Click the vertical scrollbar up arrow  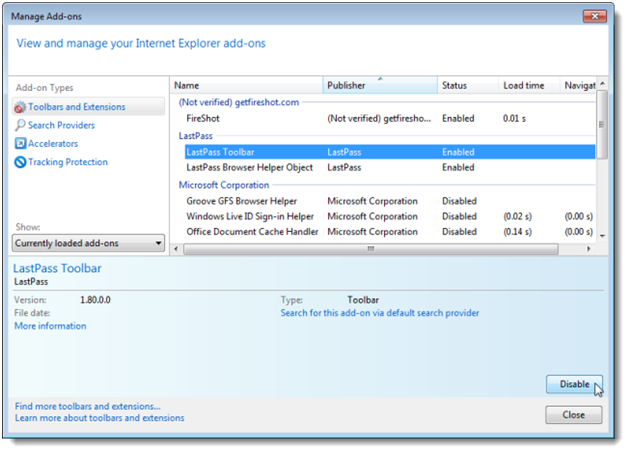(602, 84)
